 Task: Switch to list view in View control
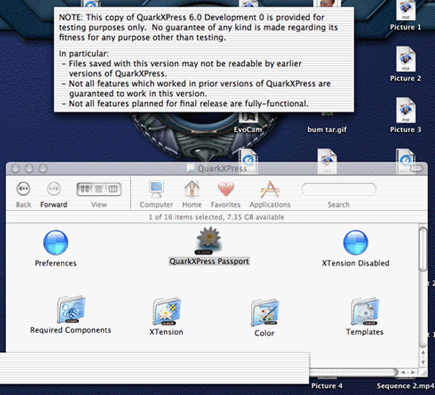click(99, 189)
